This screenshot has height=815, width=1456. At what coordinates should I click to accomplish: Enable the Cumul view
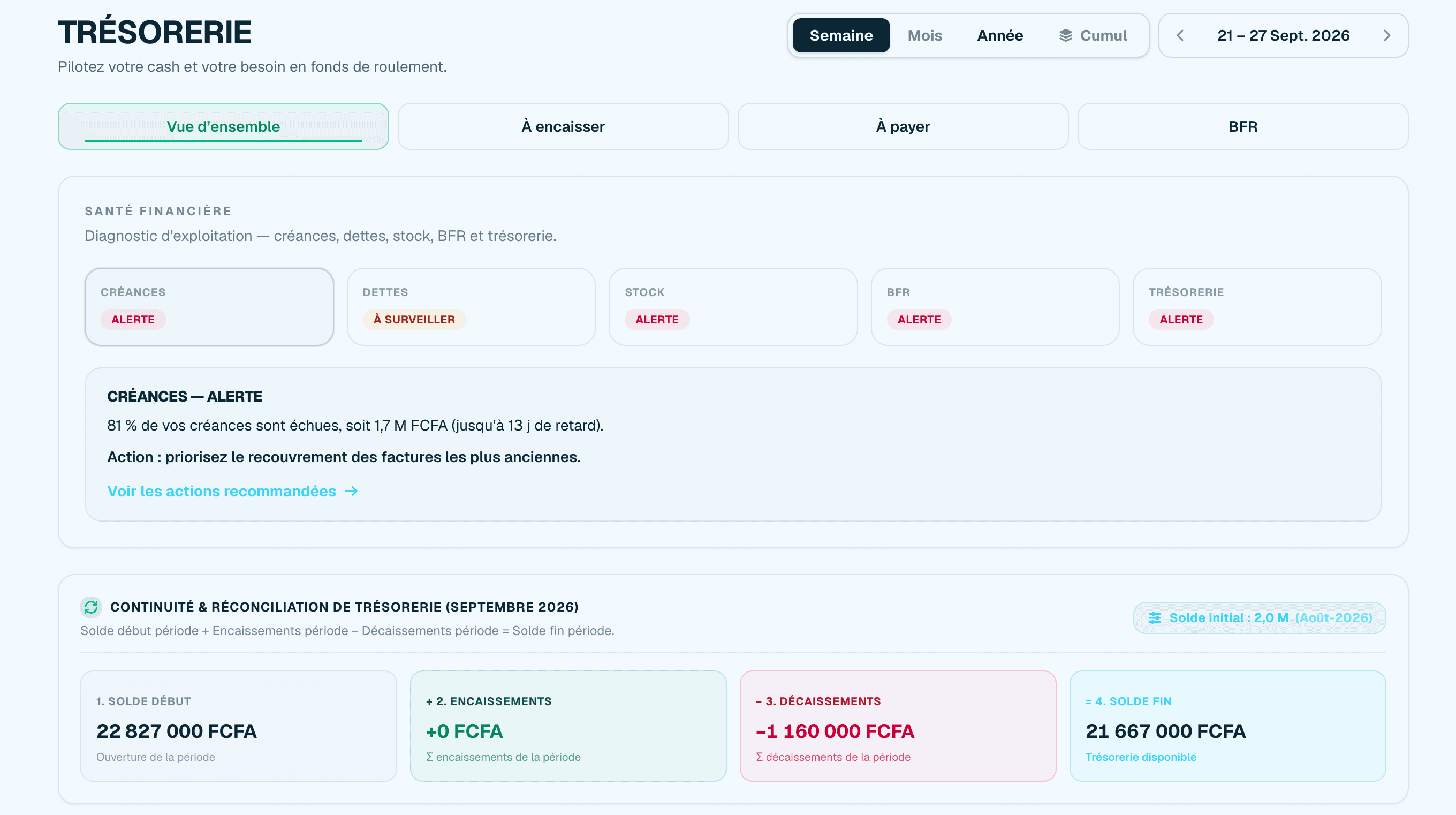click(x=1093, y=36)
